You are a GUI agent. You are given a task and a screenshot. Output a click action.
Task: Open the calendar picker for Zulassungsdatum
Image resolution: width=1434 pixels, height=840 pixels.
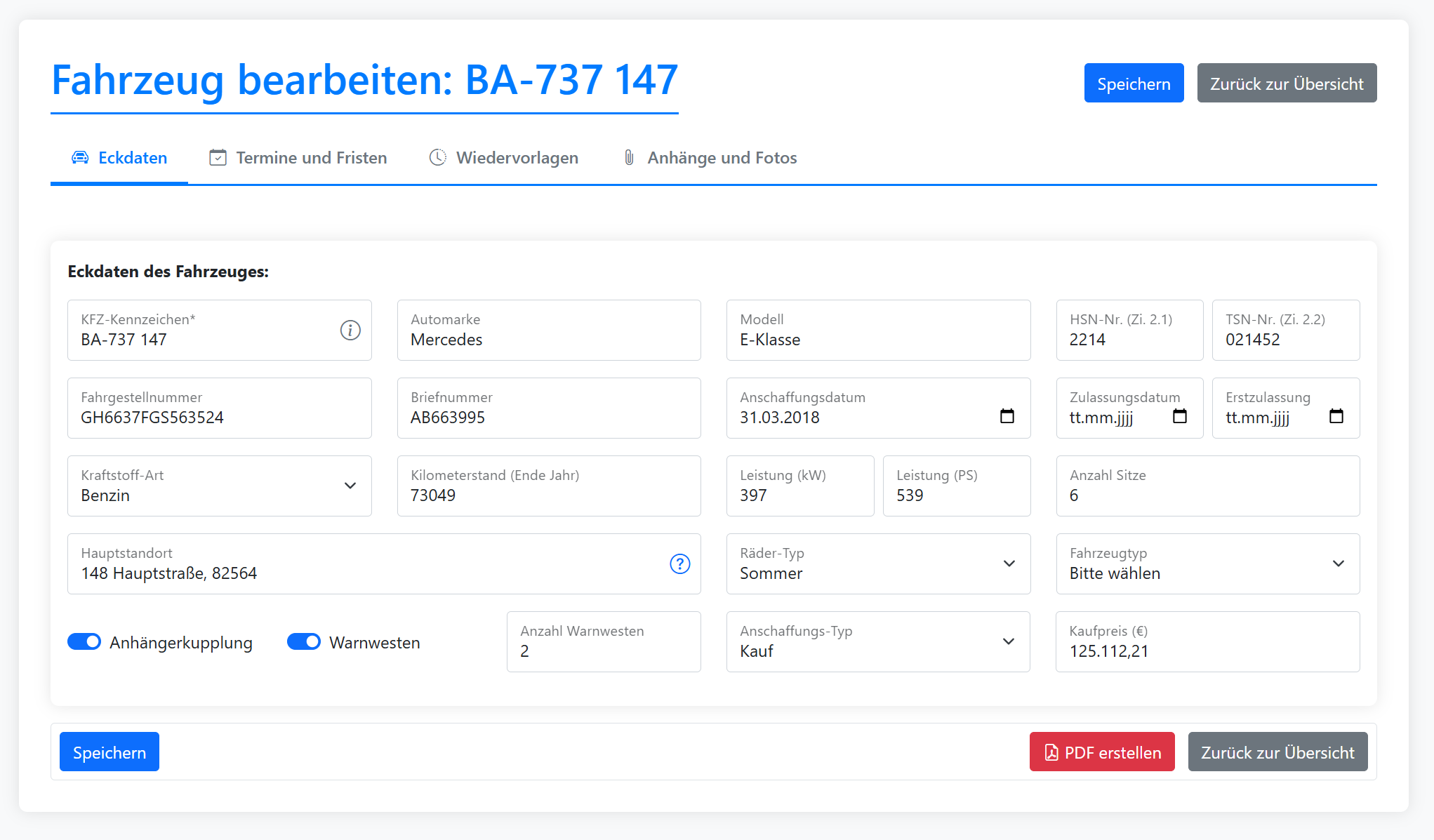(x=1180, y=416)
